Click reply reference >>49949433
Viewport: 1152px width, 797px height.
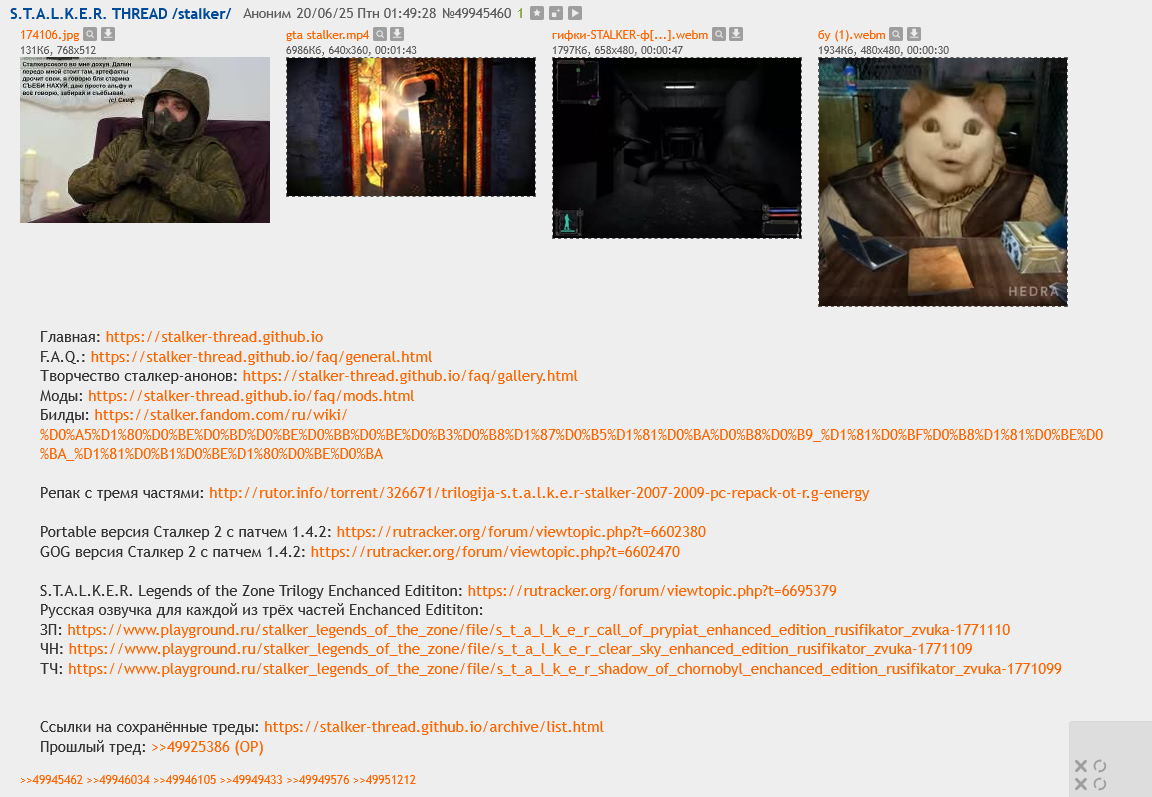coord(251,780)
